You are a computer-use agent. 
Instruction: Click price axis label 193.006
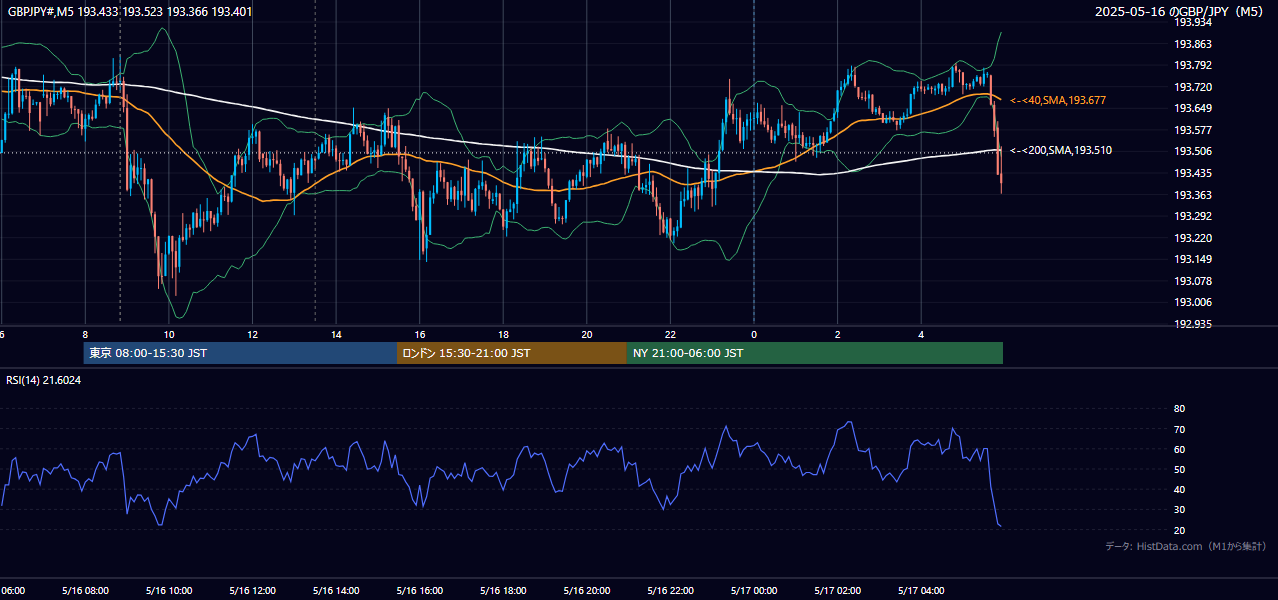pos(1193,302)
